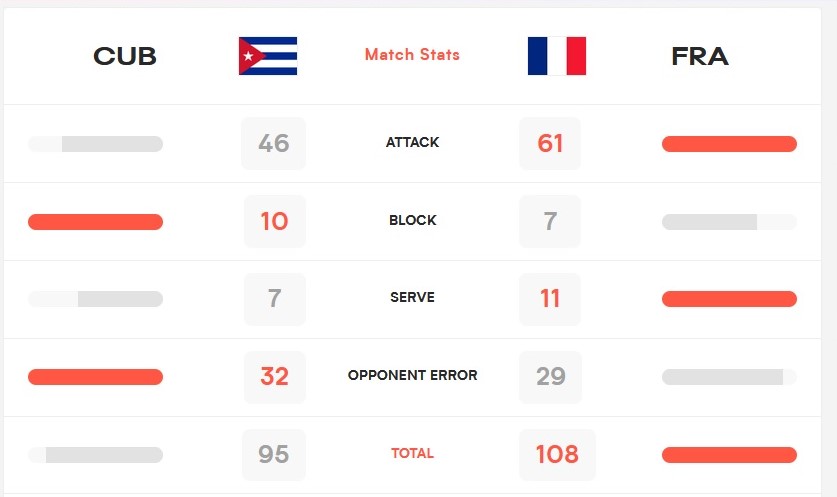Click France's attack score 61
This screenshot has height=497, width=837.
pos(550,144)
